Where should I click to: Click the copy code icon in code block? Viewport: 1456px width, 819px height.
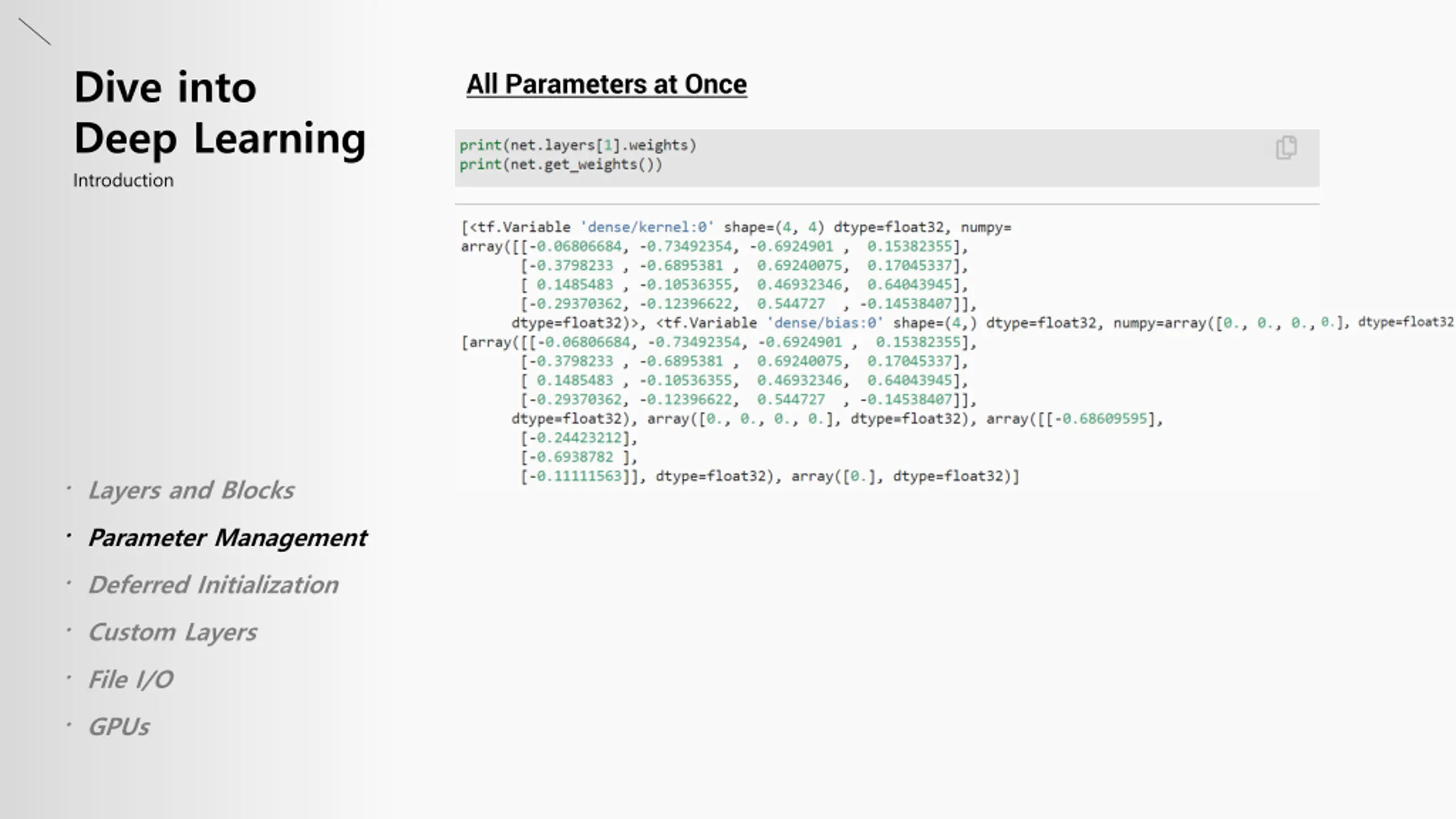coord(1286,148)
